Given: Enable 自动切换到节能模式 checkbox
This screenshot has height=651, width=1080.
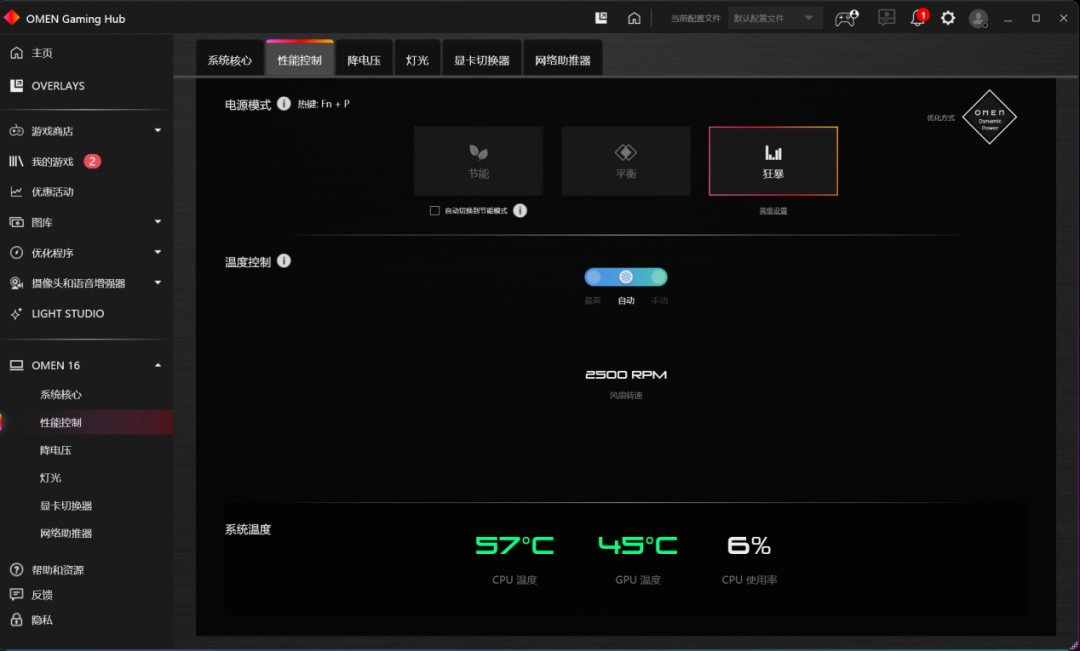Looking at the screenshot, I should tap(435, 211).
